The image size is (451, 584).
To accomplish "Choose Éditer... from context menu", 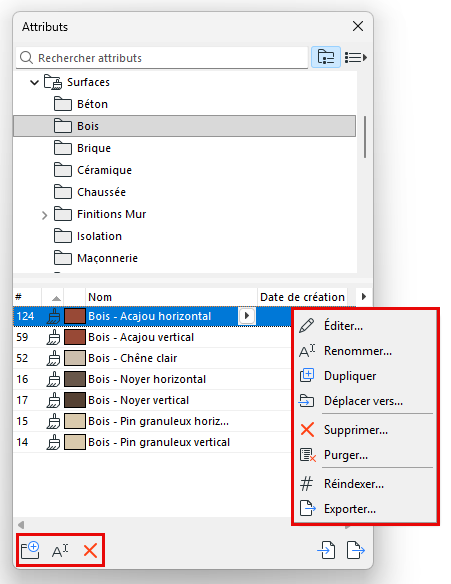I will [x=365, y=326].
